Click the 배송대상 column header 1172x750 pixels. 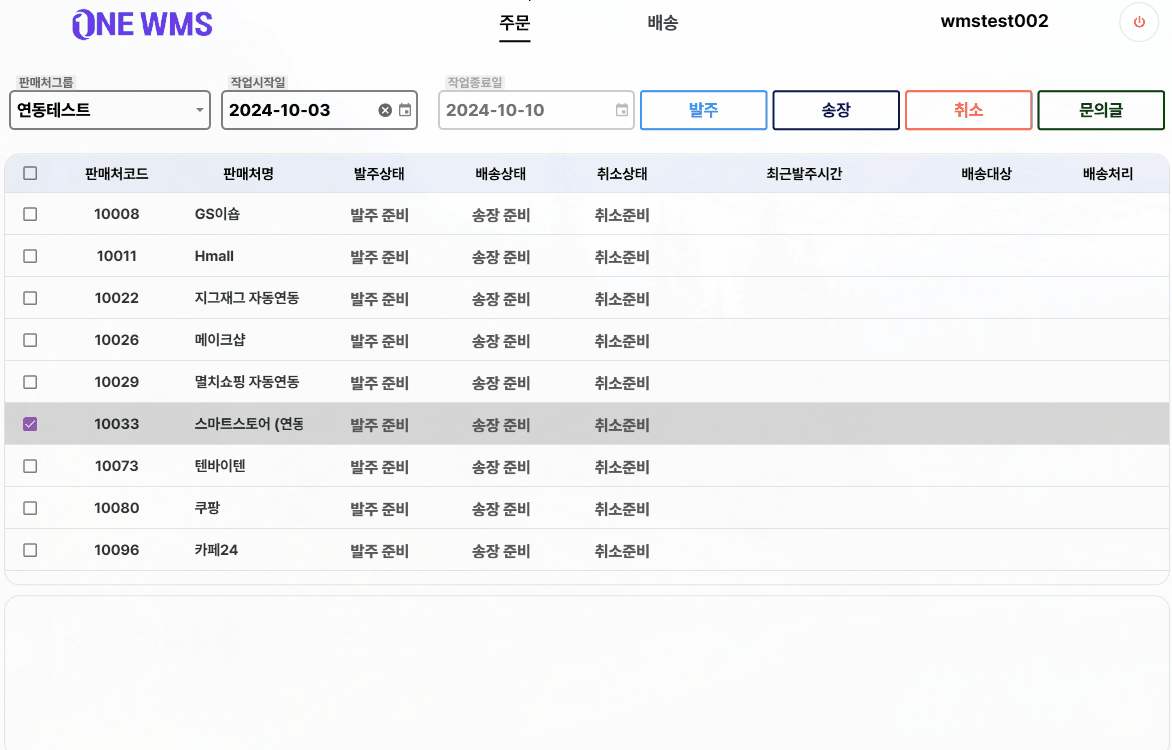click(987, 173)
